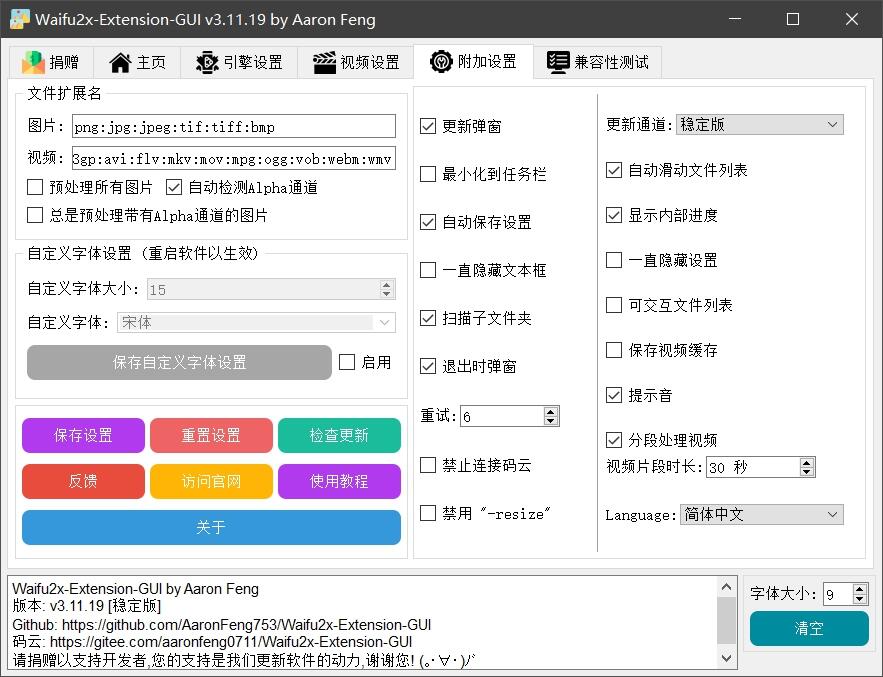Viewport: 883px width, 677px height.
Task: Switch to the 视频设置 tab
Action: [356, 62]
